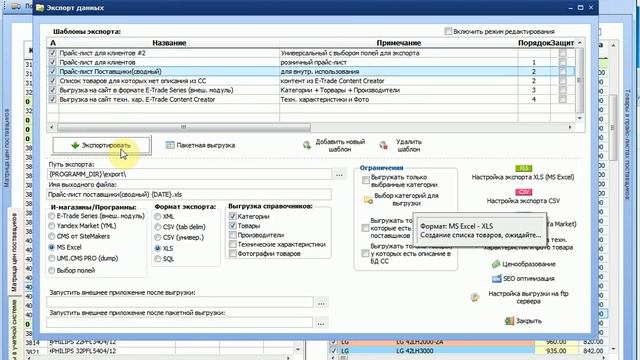Open Настройка выгрузки на ftp сервера icon
Screen dimensions: 640x360
click(475, 297)
